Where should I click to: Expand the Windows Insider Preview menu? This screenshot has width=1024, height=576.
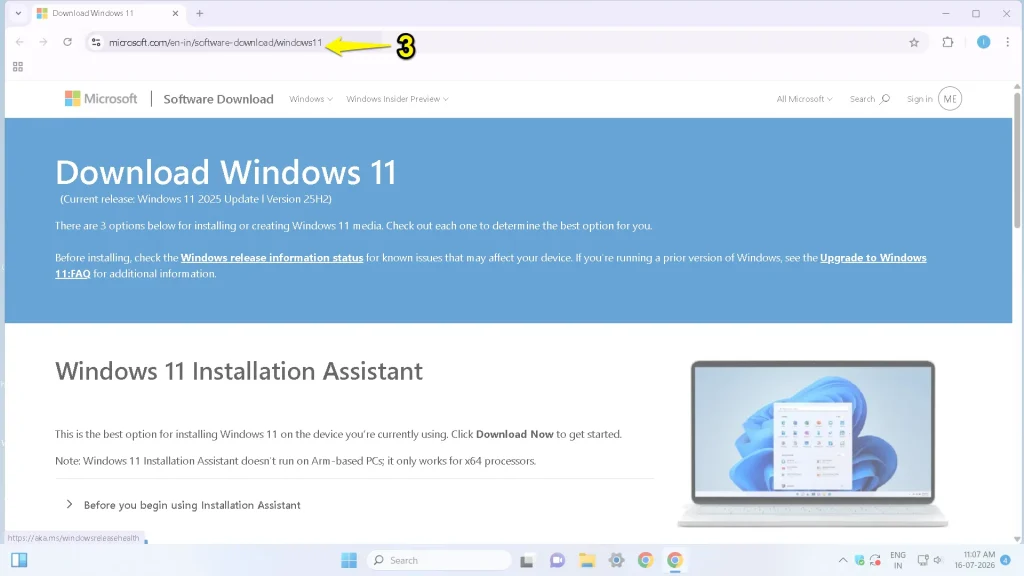pos(397,99)
